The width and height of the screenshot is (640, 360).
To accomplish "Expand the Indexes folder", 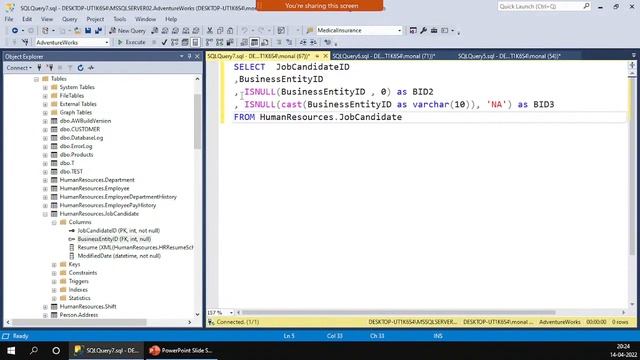I will tap(54, 290).
